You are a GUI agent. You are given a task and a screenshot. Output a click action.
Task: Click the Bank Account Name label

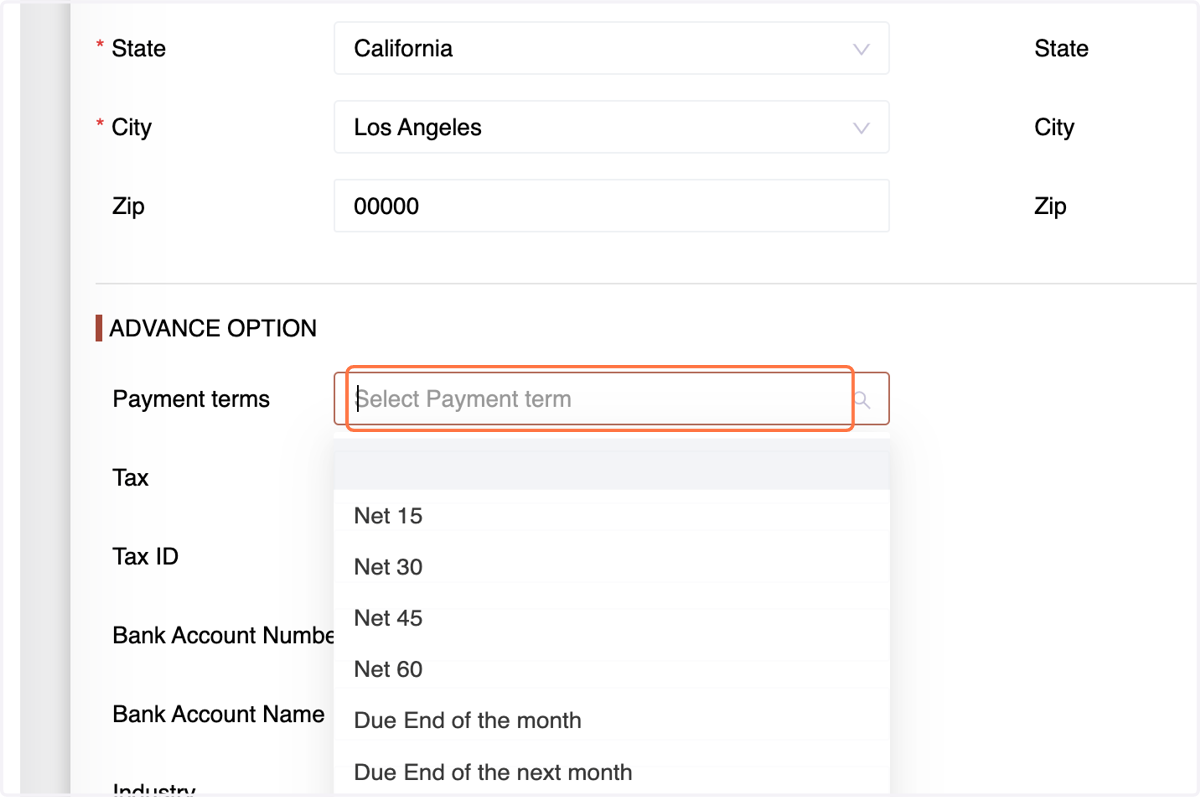coord(218,714)
